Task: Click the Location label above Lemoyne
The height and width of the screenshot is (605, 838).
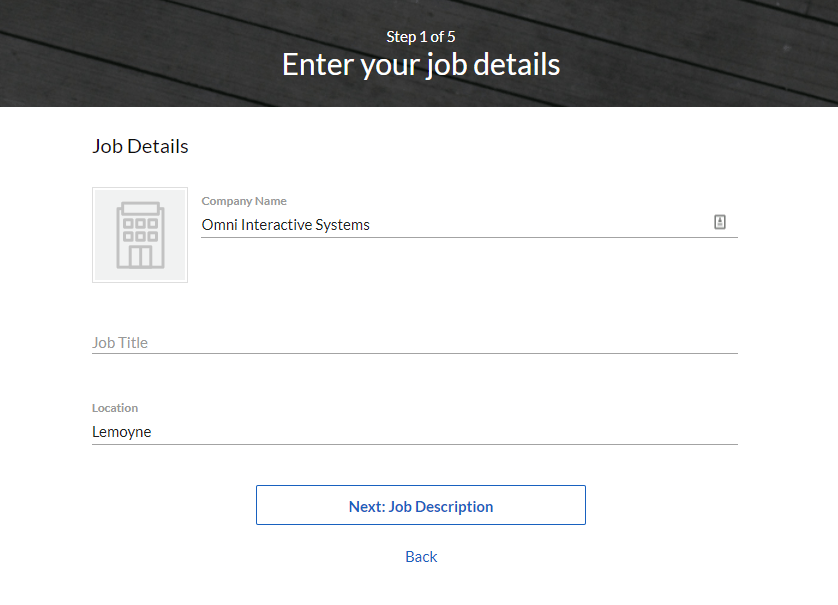Action: pyautogui.click(x=115, y=408)
